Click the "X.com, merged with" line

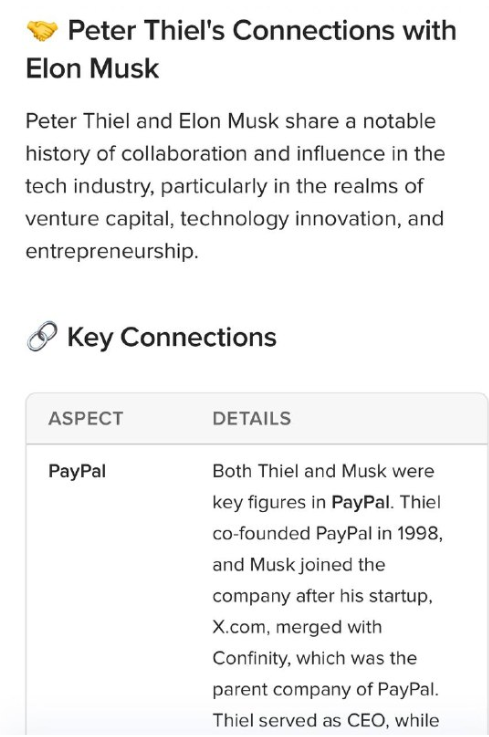coord(297,627)
